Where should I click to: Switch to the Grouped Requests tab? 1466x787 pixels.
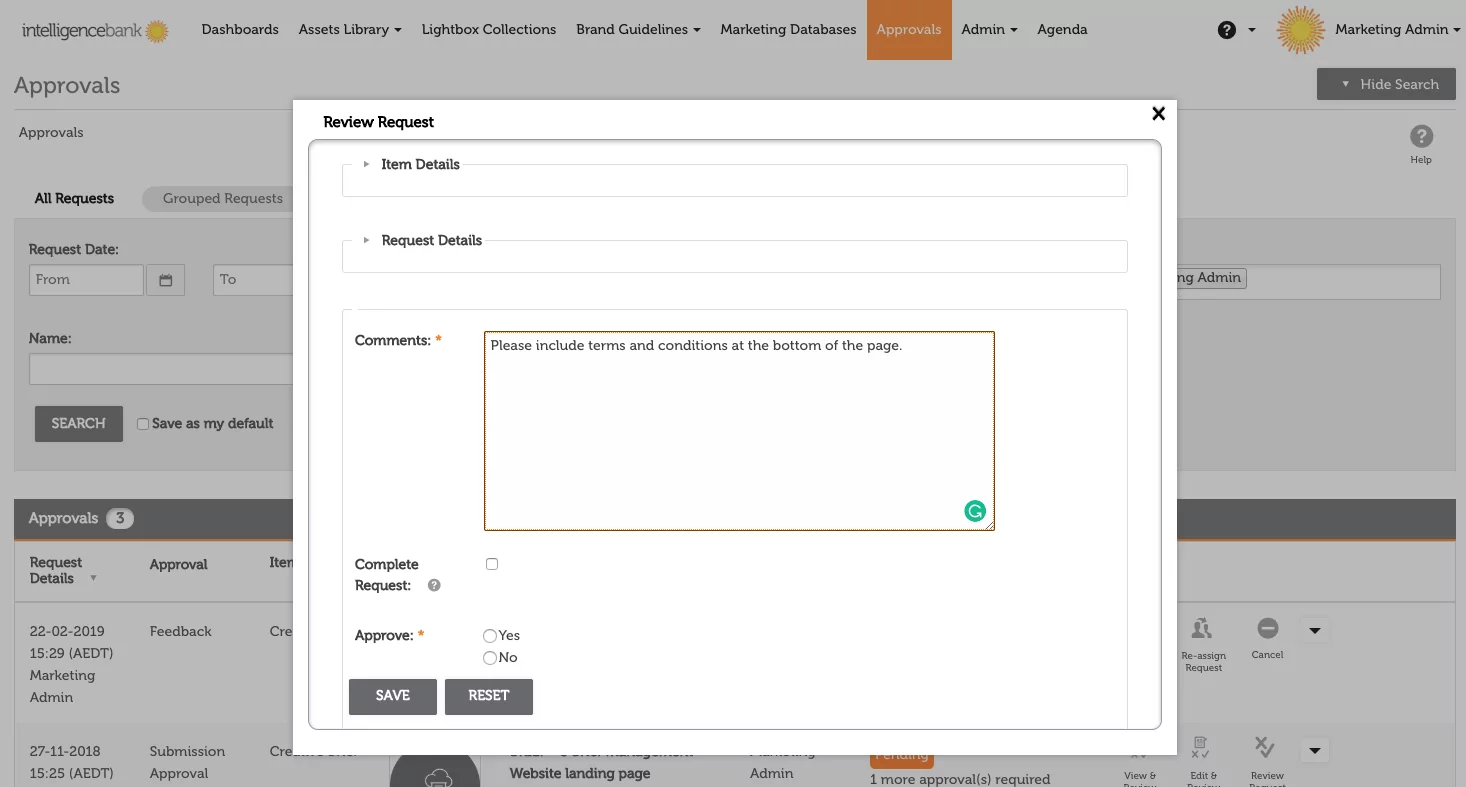222,199
